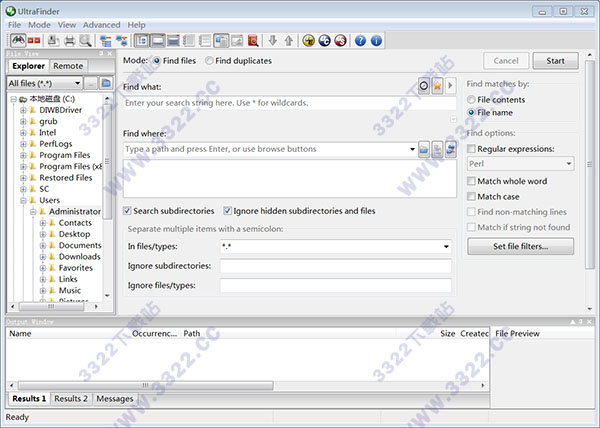Click the print preview magnifier toolbar icon
The height and width of the screenshot is (428, 600).
click(x=85, y=41)
